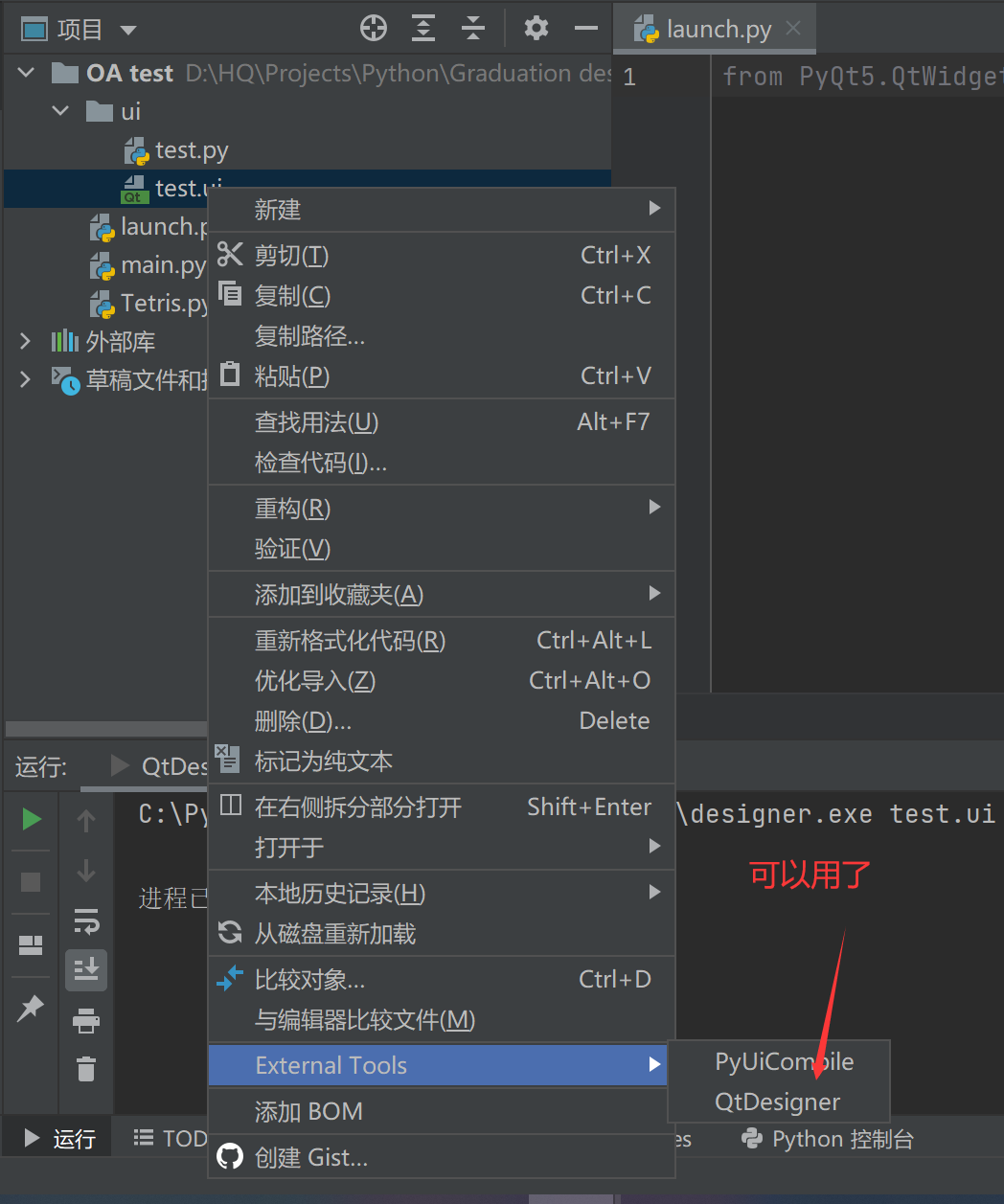Run PyUiCompile from the submenu
Image resolution: width=1004 pixels, height=1204 pixels.
pos(783,1061)
